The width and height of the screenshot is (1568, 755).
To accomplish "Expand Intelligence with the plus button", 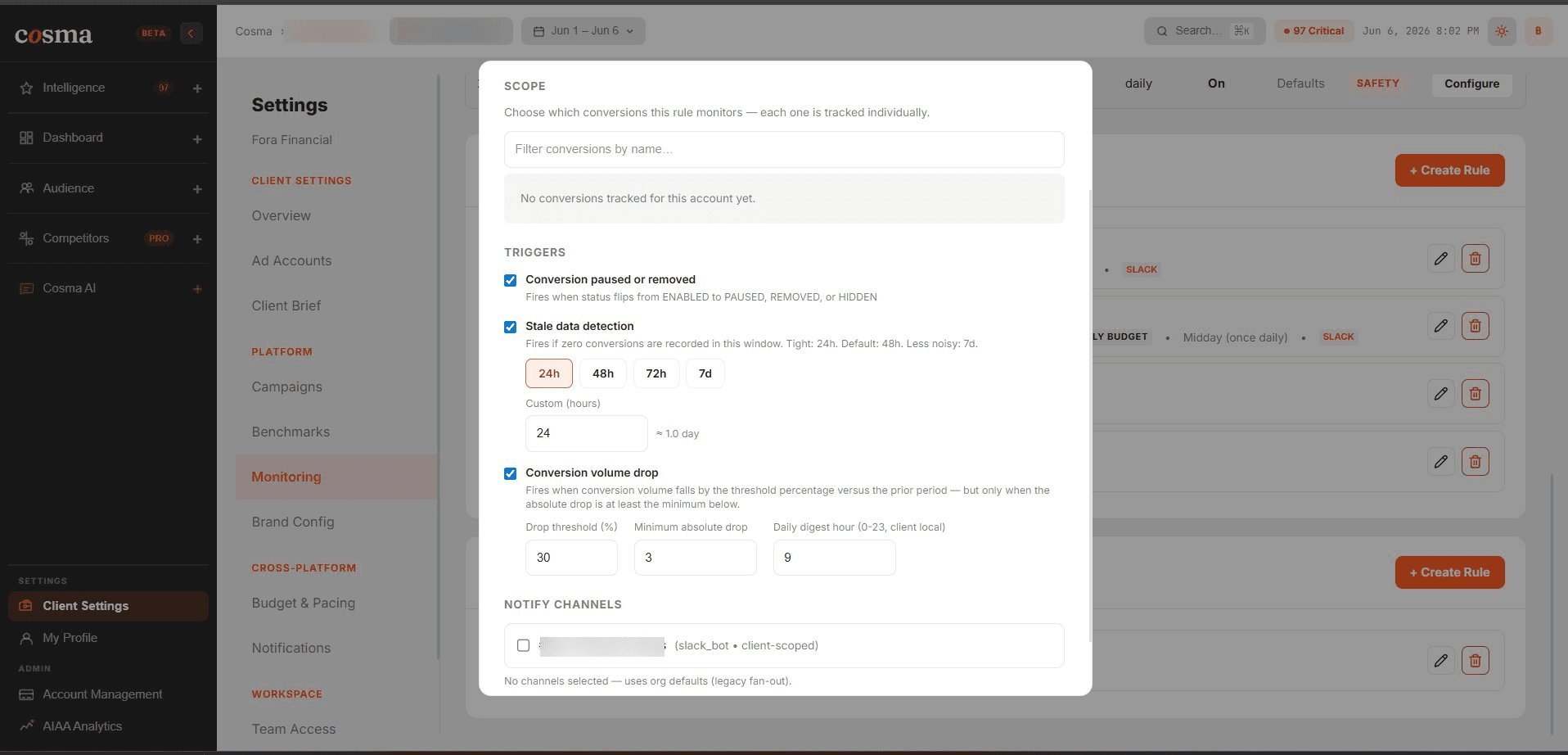I will 197,88.
